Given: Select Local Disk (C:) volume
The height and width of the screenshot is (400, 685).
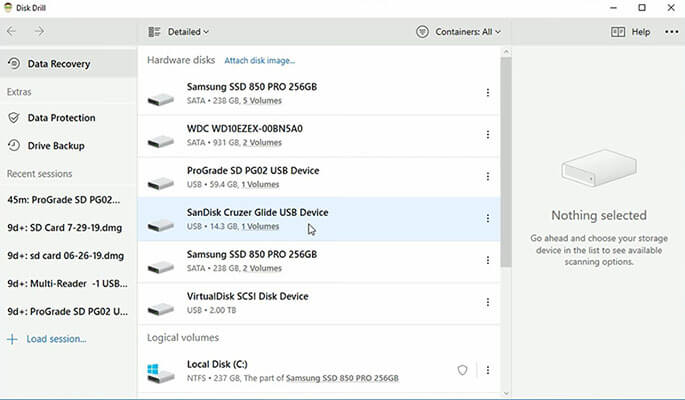Looking at the screenshot, I should pos(319,371).
